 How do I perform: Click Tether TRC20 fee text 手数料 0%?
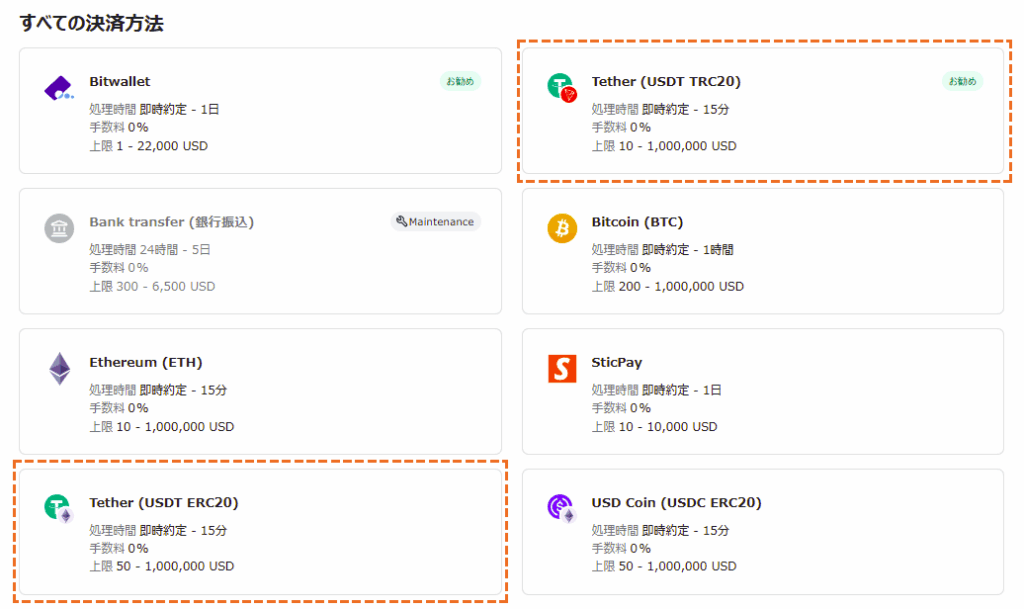621,127
